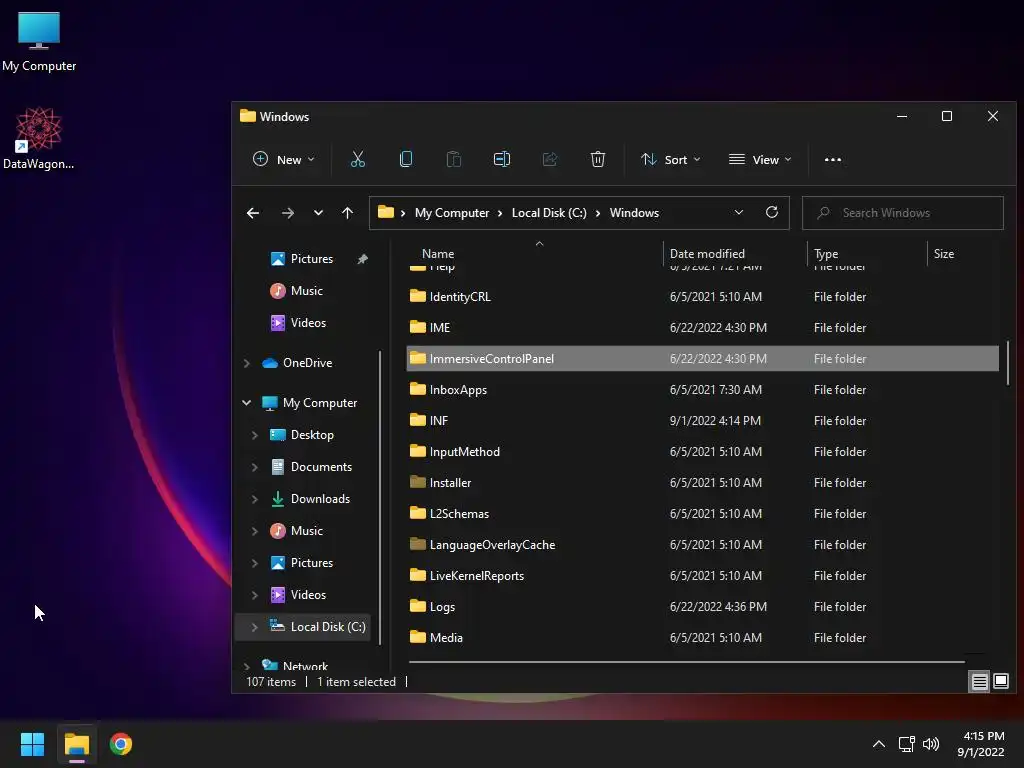
Task: Click File Explorer on the taskbar
Action: 76,744
